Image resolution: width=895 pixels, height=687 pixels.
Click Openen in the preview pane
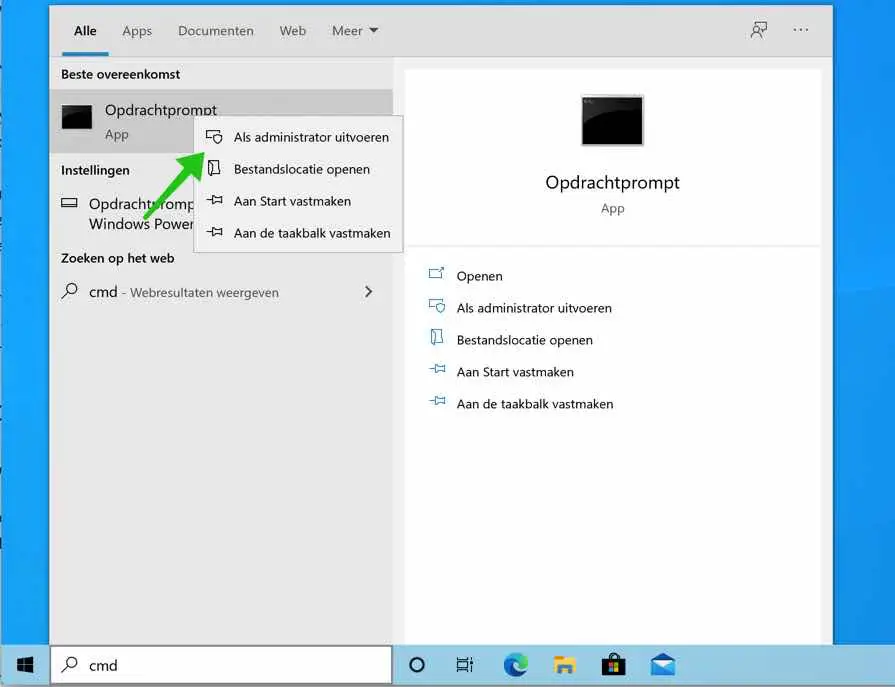coord(479,276)
